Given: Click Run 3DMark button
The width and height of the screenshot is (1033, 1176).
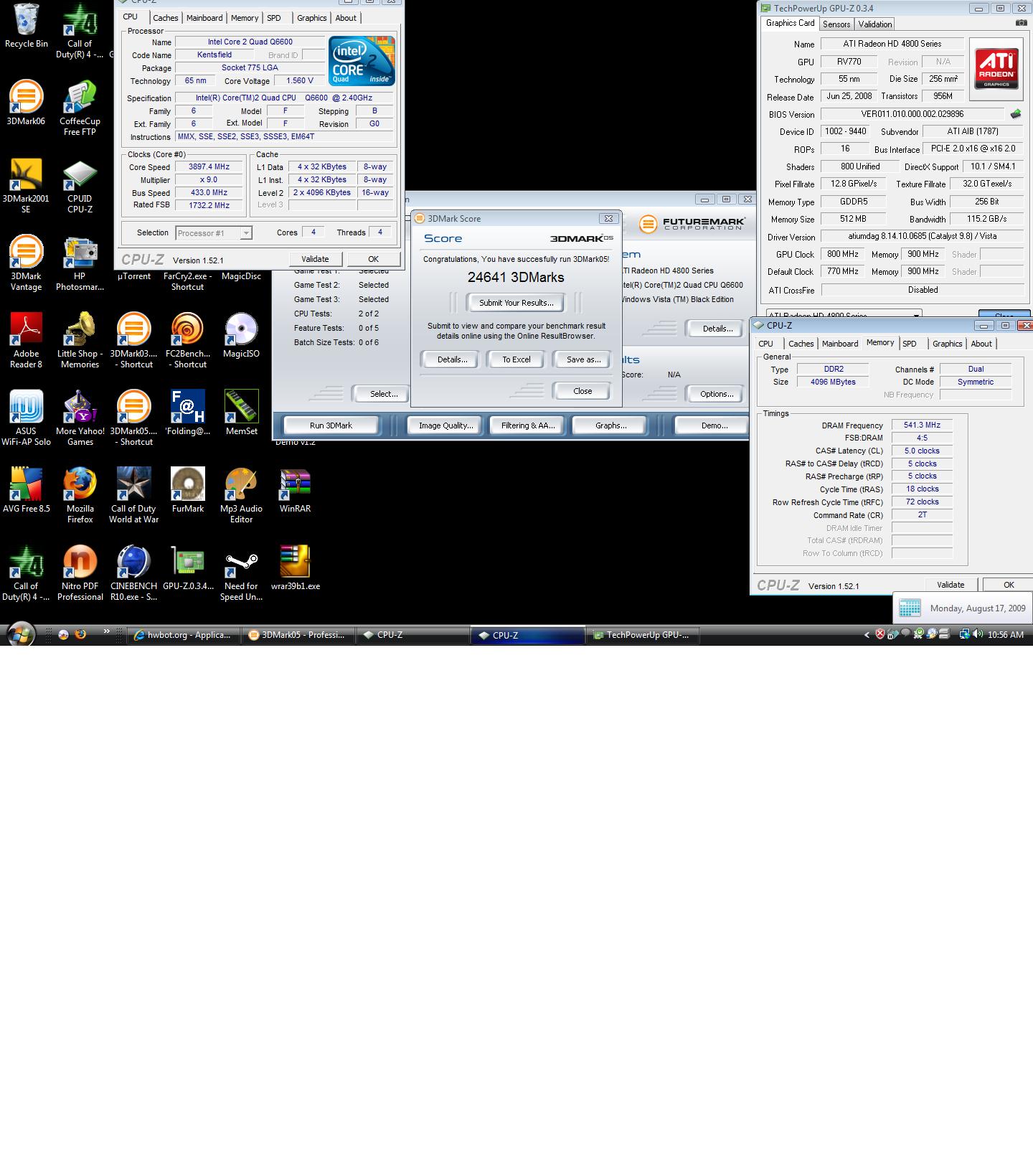Looking at the screenshot, I should click(x=331, y=425).
